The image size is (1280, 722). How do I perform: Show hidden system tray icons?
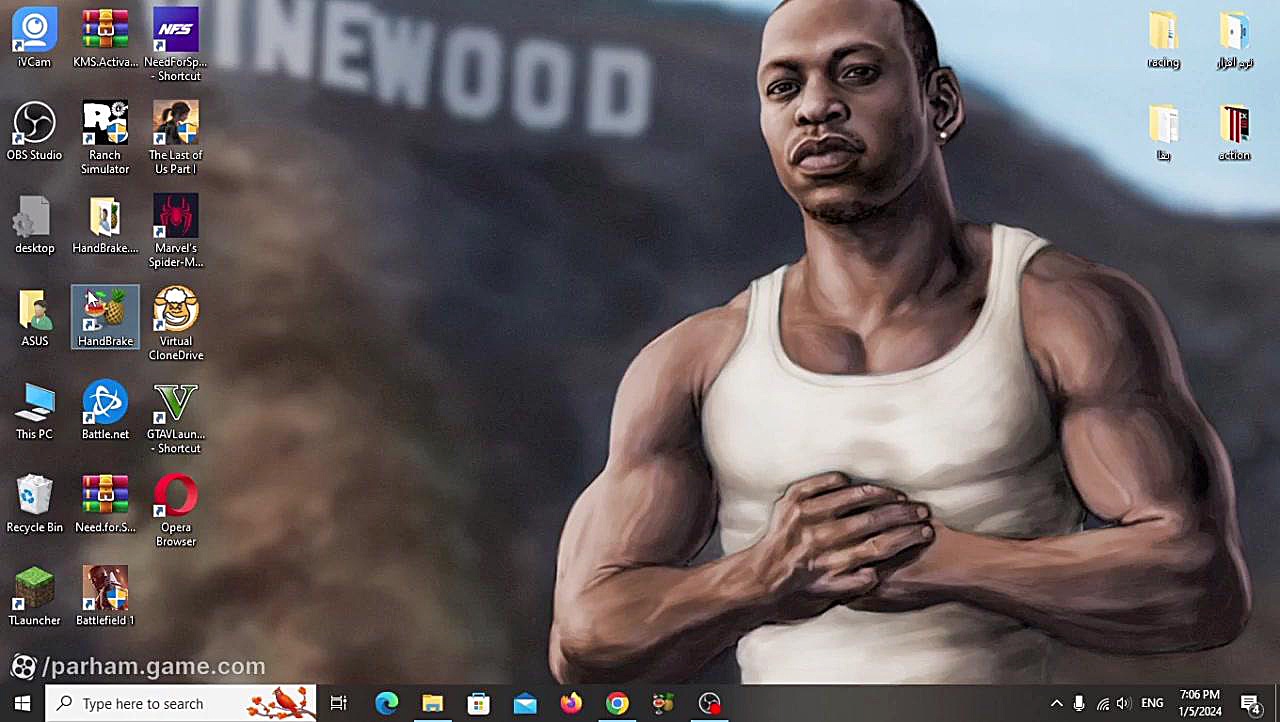coord(1056,703)
